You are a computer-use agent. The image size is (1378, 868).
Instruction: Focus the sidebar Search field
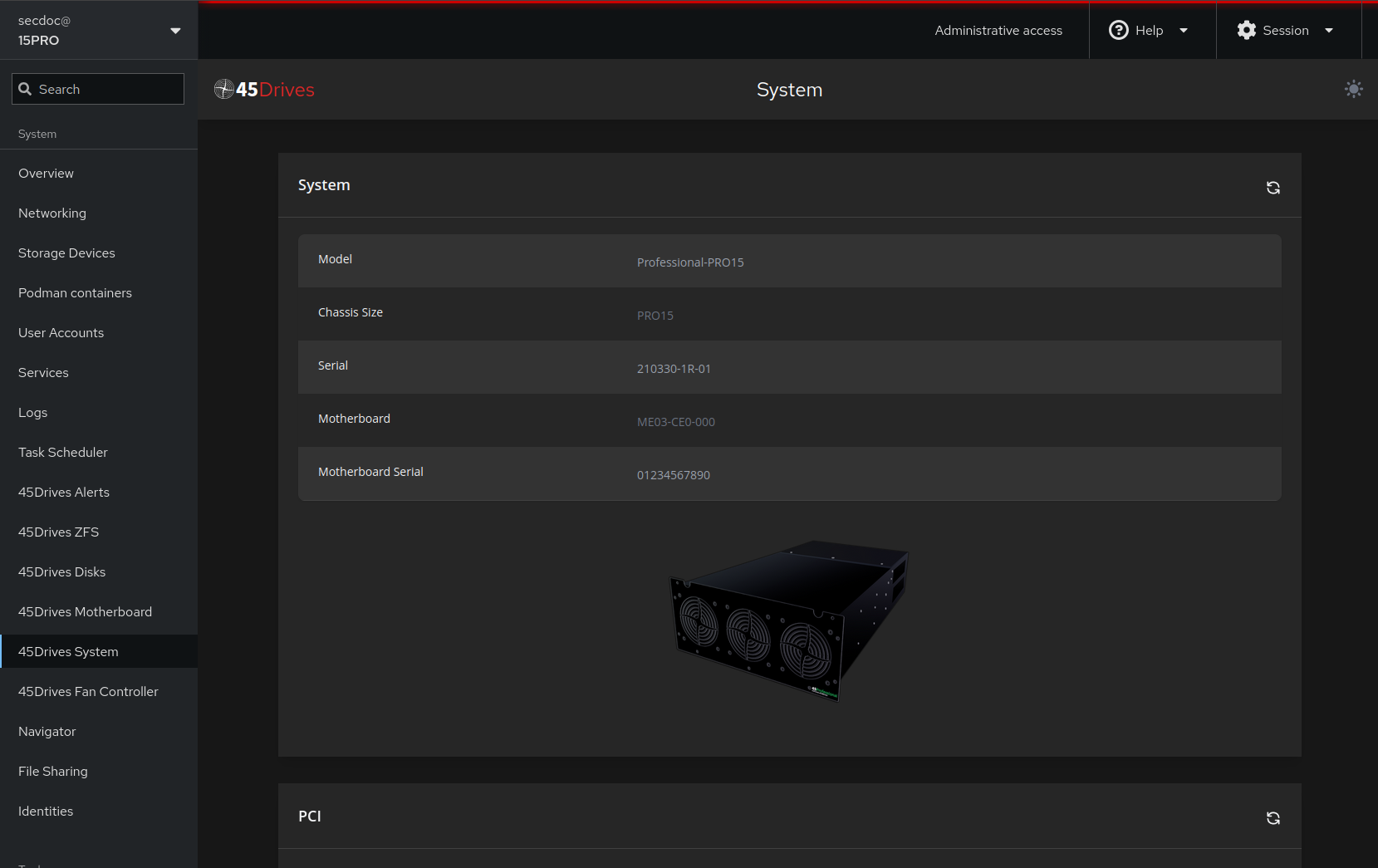(98, 89)
